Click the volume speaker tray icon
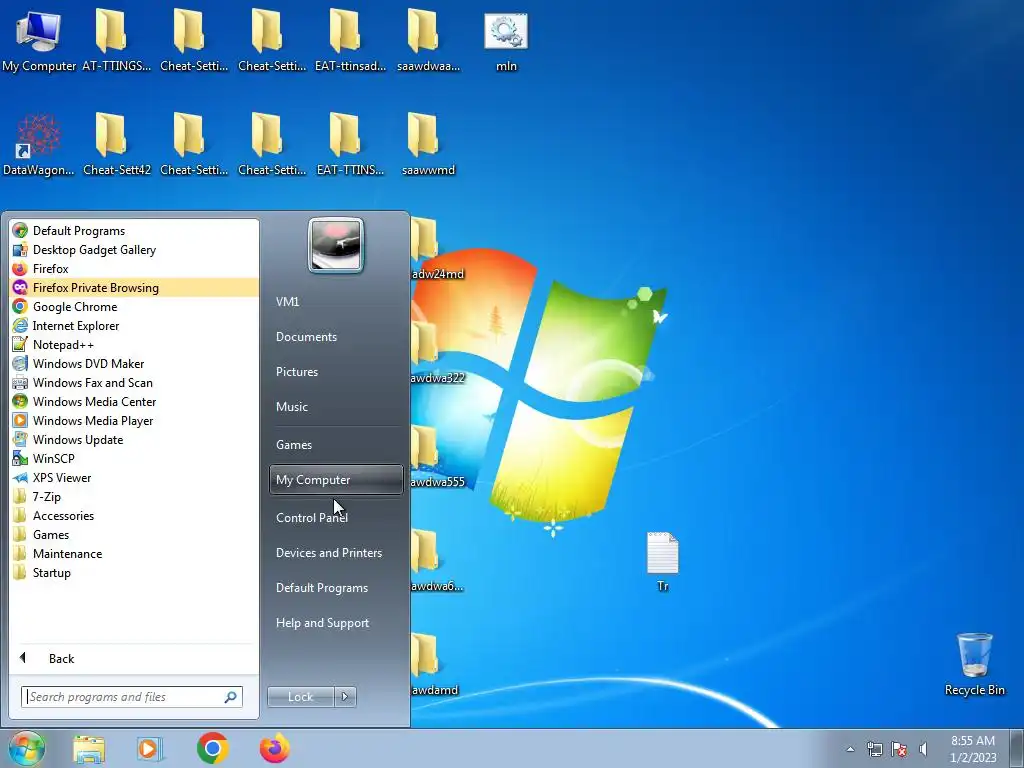The width and height of the screenshot is (1024, 768). (923, 749)
